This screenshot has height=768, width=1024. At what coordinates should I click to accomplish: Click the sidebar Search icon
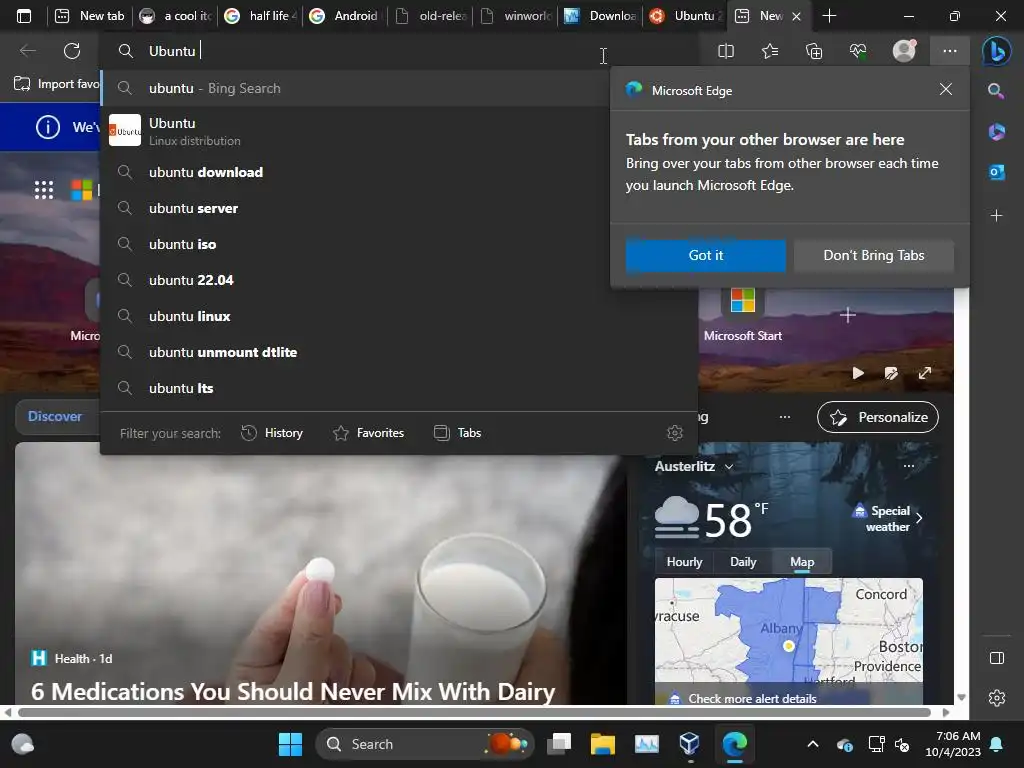(x=995, y=91)
